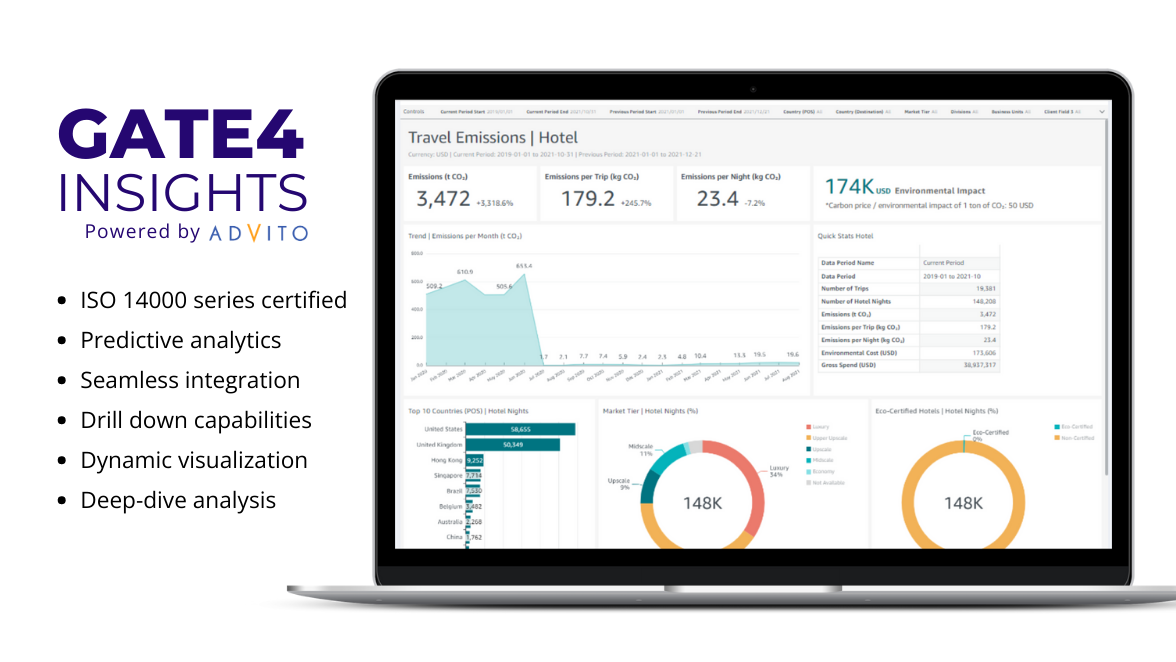Screen dimensions: 1176x662
Task: Click the Upscale legend swatch
Action: pos(808,449)
